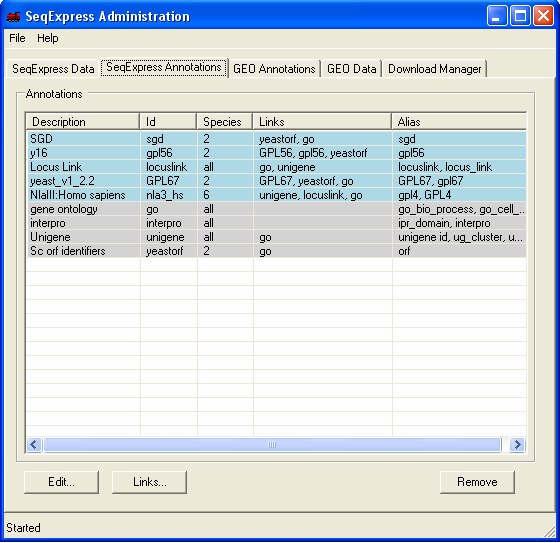This screenshot has width=560, height=543.
Task: Click the horizontal scrollbar thumb
Action: [x=272, y=445]
